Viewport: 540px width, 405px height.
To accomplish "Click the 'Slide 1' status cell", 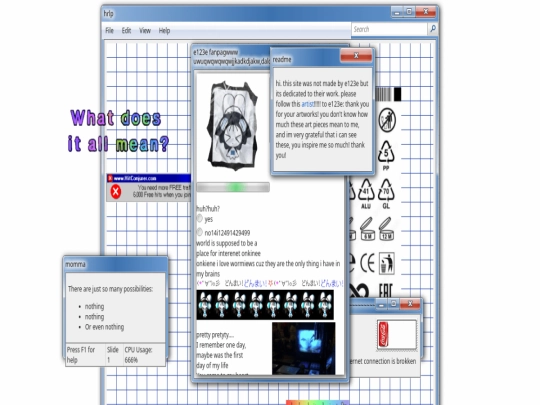I will [x=114, y=354].
